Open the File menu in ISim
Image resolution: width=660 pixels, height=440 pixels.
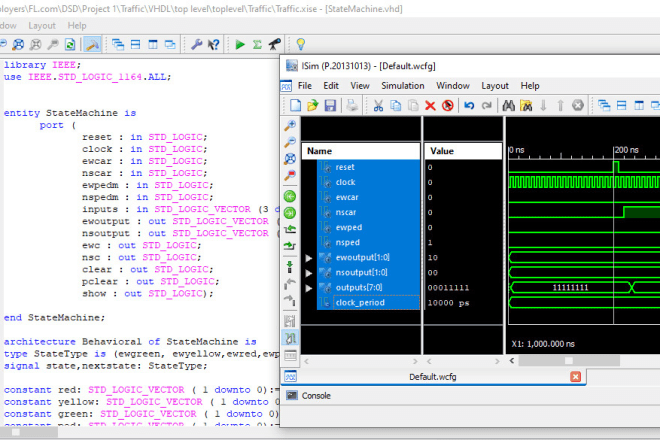tap(305, 86)
